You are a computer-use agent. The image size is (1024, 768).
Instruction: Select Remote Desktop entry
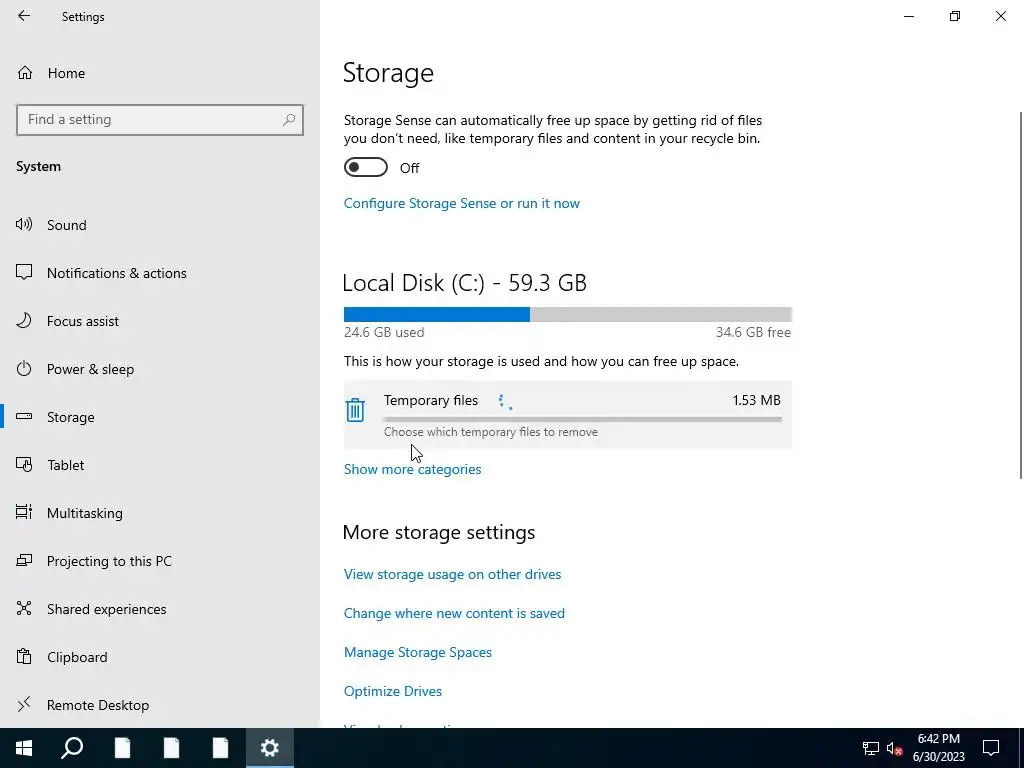point(98,705)
